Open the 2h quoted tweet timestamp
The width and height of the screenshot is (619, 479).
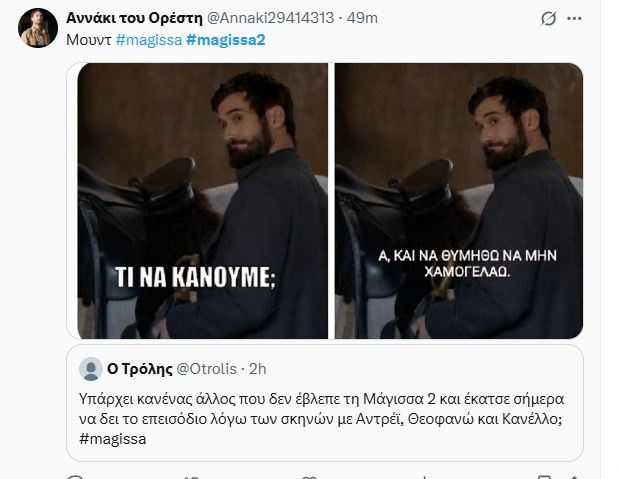(258, 369)
